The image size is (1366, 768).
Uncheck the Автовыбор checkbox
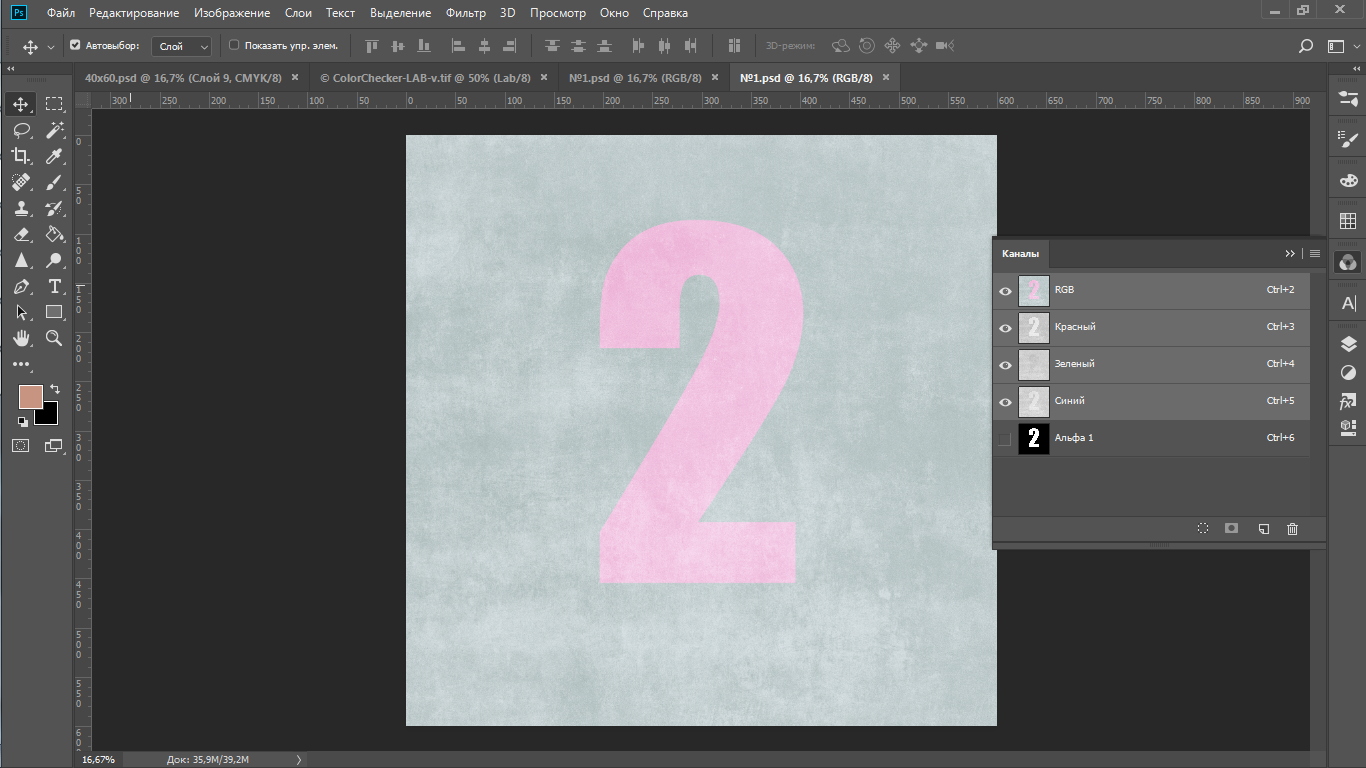point(75,45)
